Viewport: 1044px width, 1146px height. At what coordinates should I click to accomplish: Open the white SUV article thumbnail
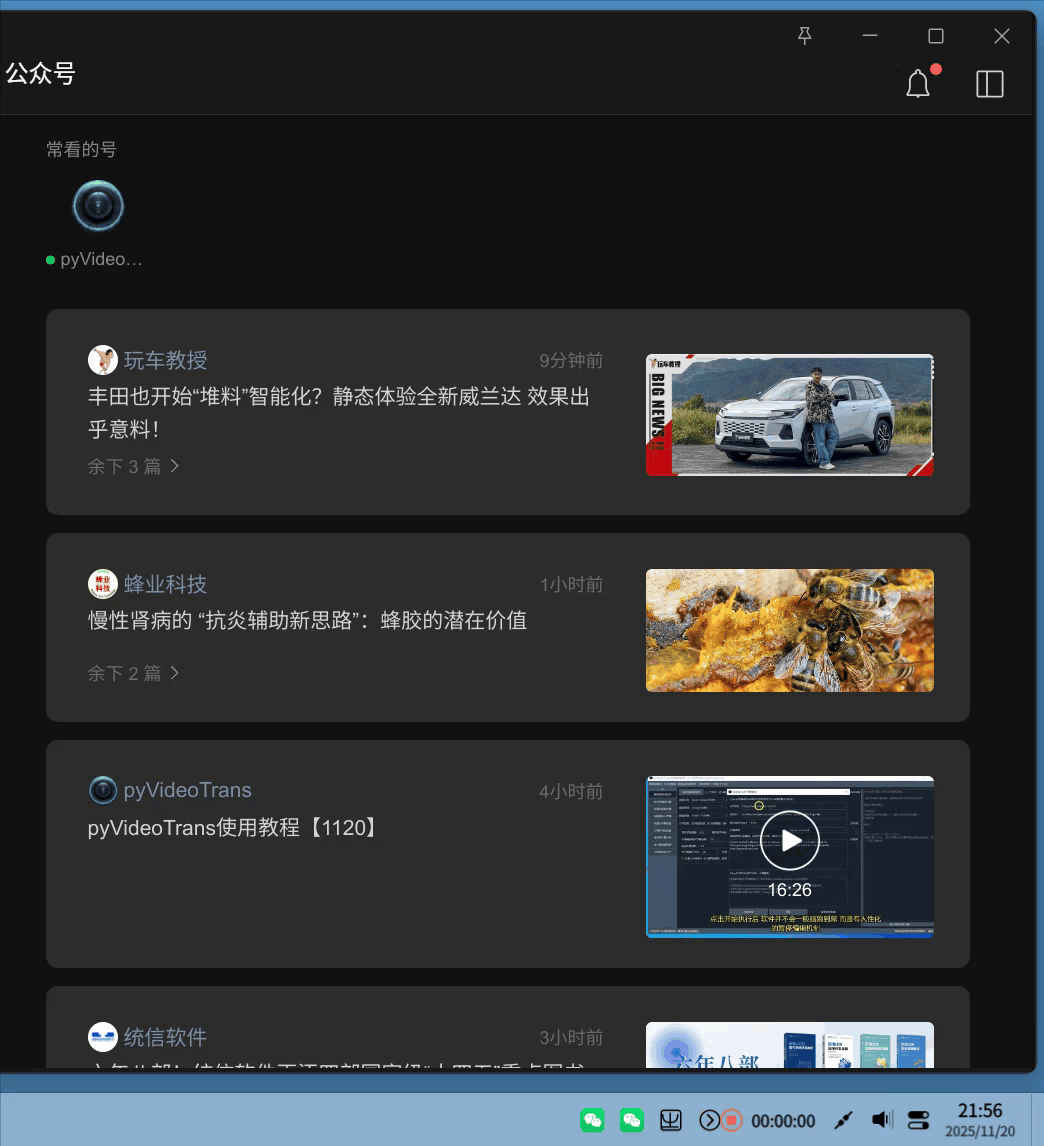coord(790,415)
